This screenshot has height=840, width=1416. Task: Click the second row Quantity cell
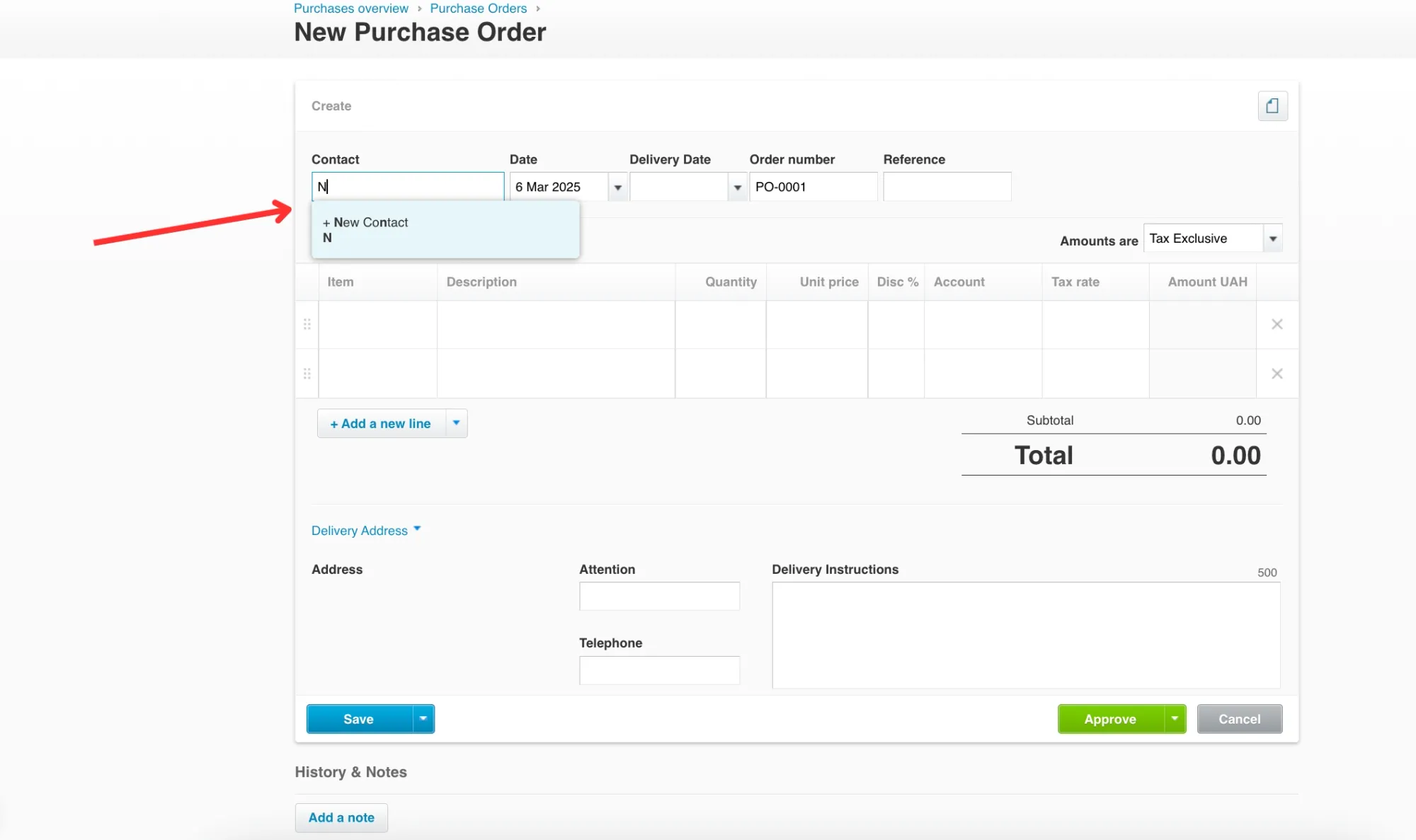pos(721,374)
